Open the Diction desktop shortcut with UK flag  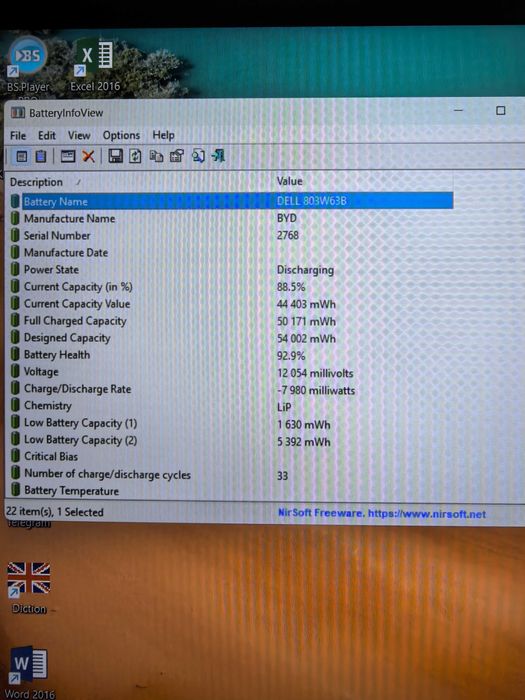(29, 588)
